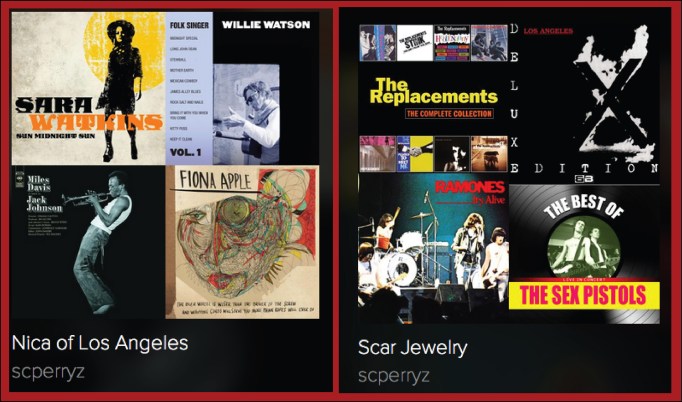Open the Nica of Los Angeles playlist title
Viewport: 682px width, 402px height.
point(100,343)
